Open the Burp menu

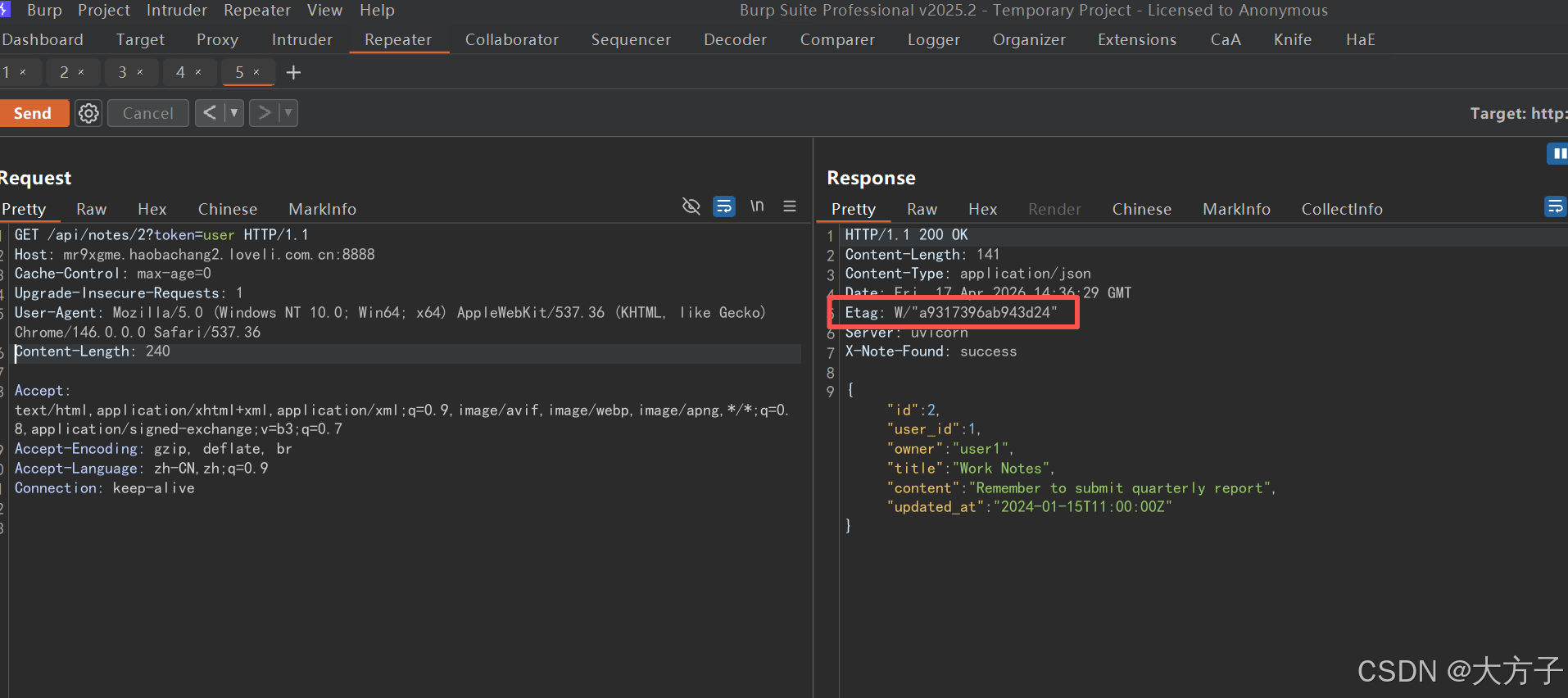(x=44, y=10)
